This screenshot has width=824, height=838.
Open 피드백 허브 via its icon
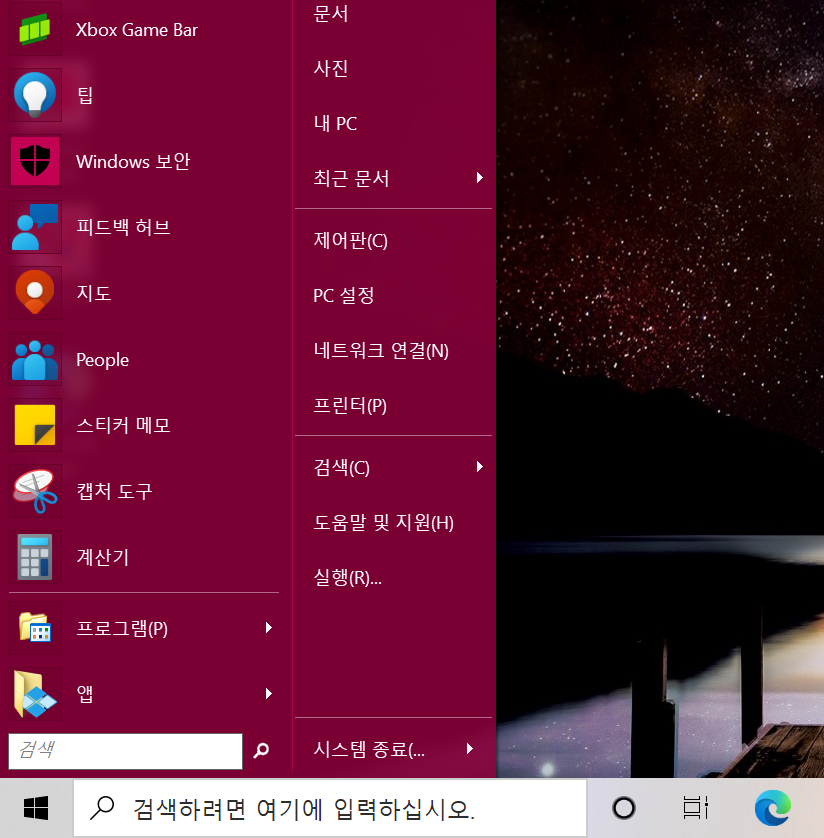pyautogui.click(x=35, y=226)
